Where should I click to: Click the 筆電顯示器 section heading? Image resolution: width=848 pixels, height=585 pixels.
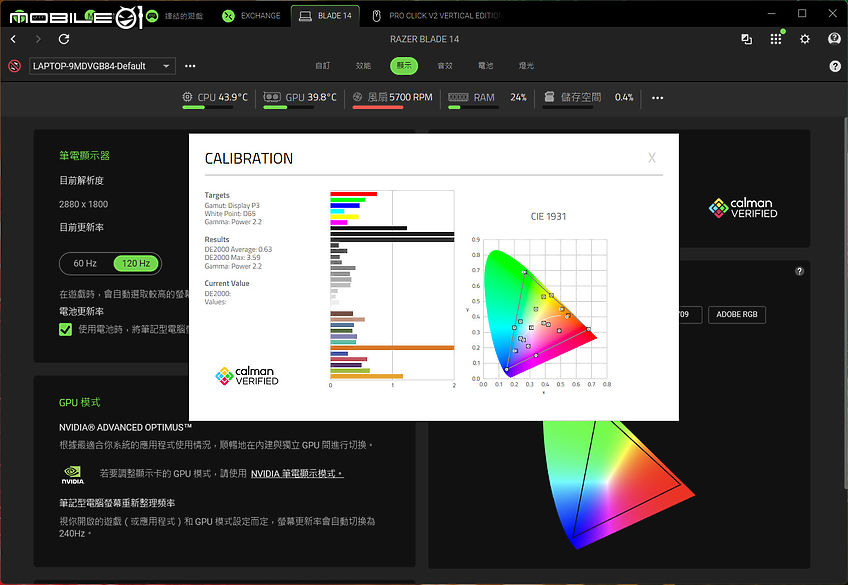click(x=84, y=156)
